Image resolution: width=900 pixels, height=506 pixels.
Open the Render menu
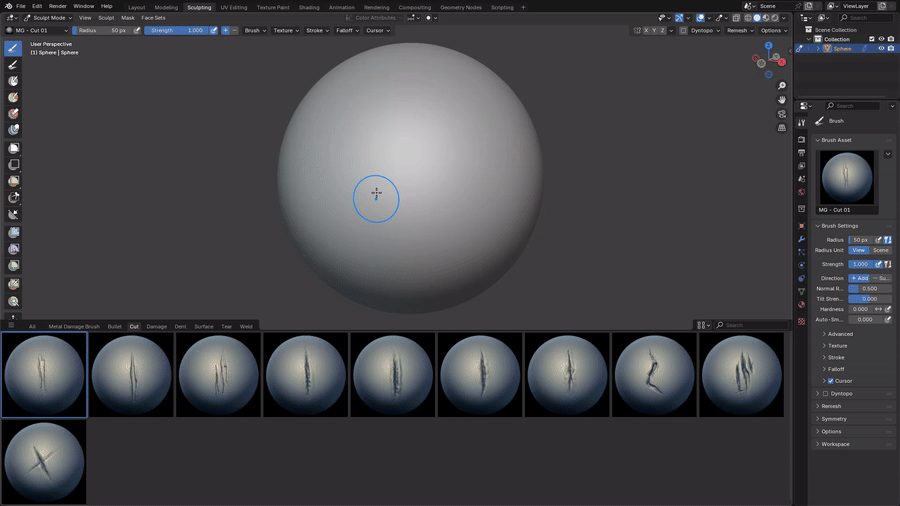click(x=57, y=6)
